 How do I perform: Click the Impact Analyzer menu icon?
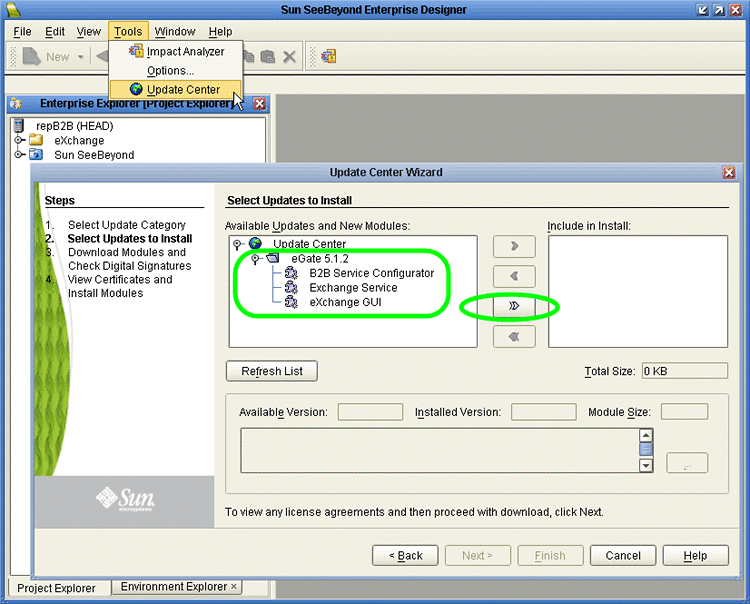(x=136, y=51)
